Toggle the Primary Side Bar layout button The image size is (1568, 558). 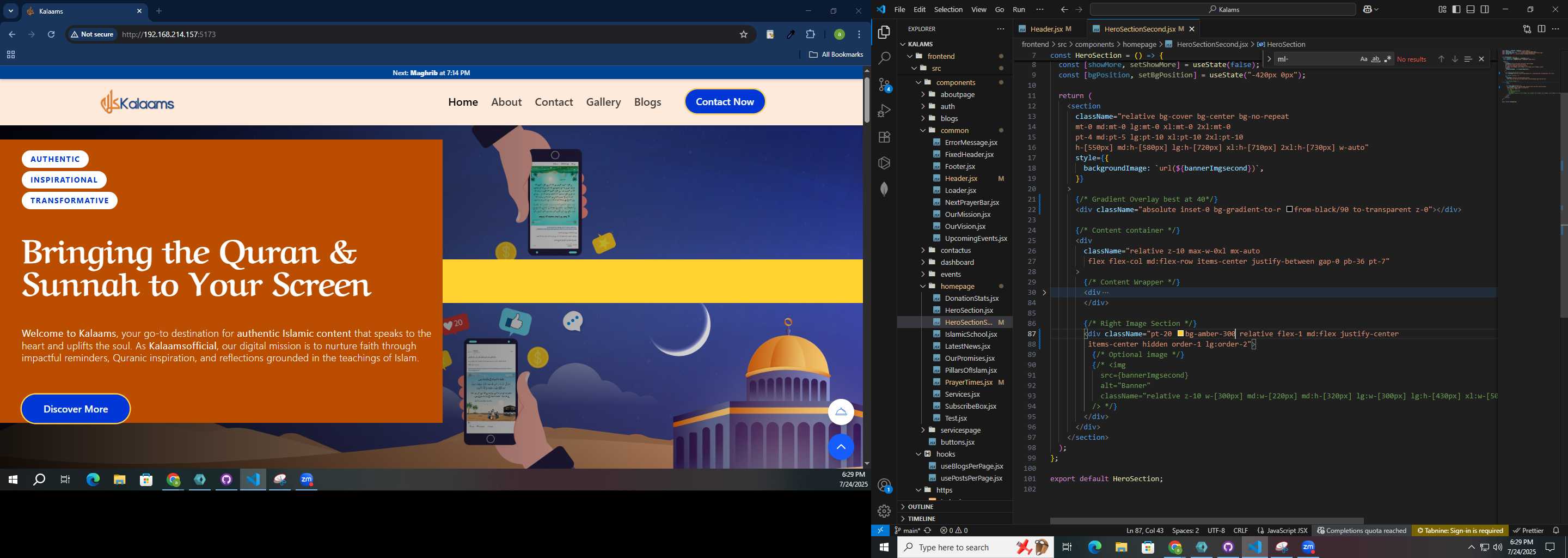[1456, 10]
